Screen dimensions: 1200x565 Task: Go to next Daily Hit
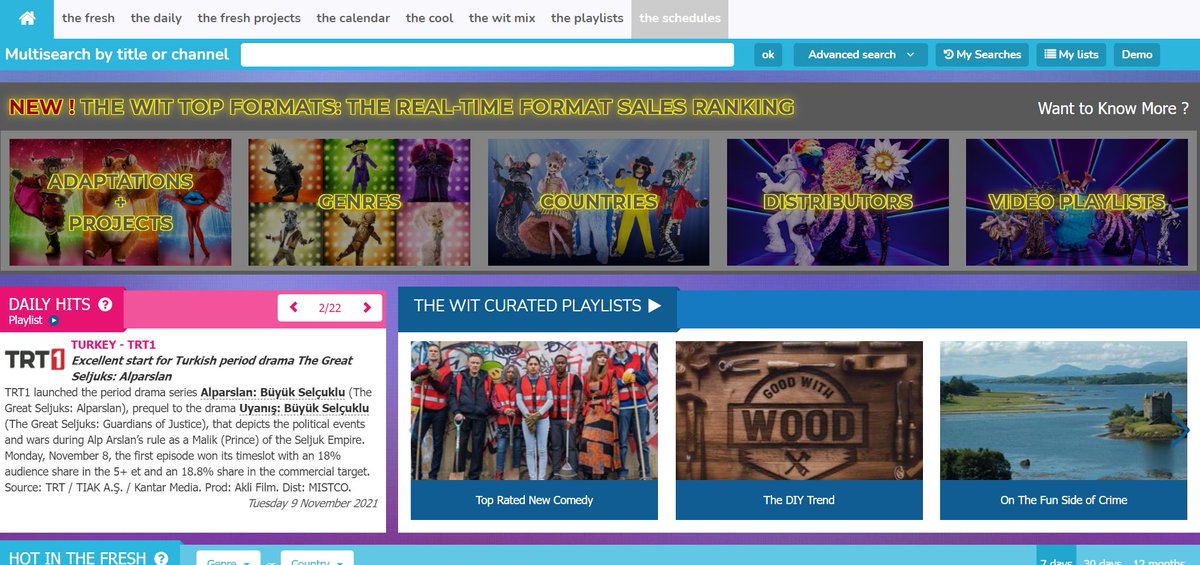(367, 308)
